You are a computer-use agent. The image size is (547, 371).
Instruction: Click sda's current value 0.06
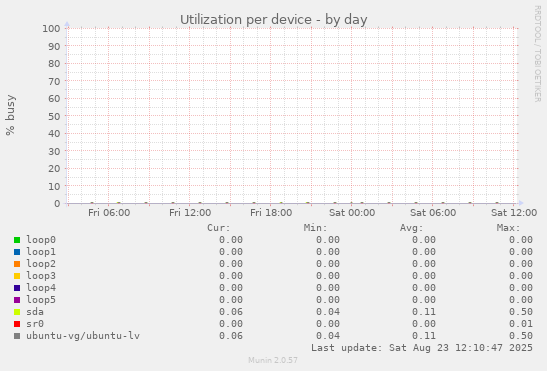tap(231, 312)
